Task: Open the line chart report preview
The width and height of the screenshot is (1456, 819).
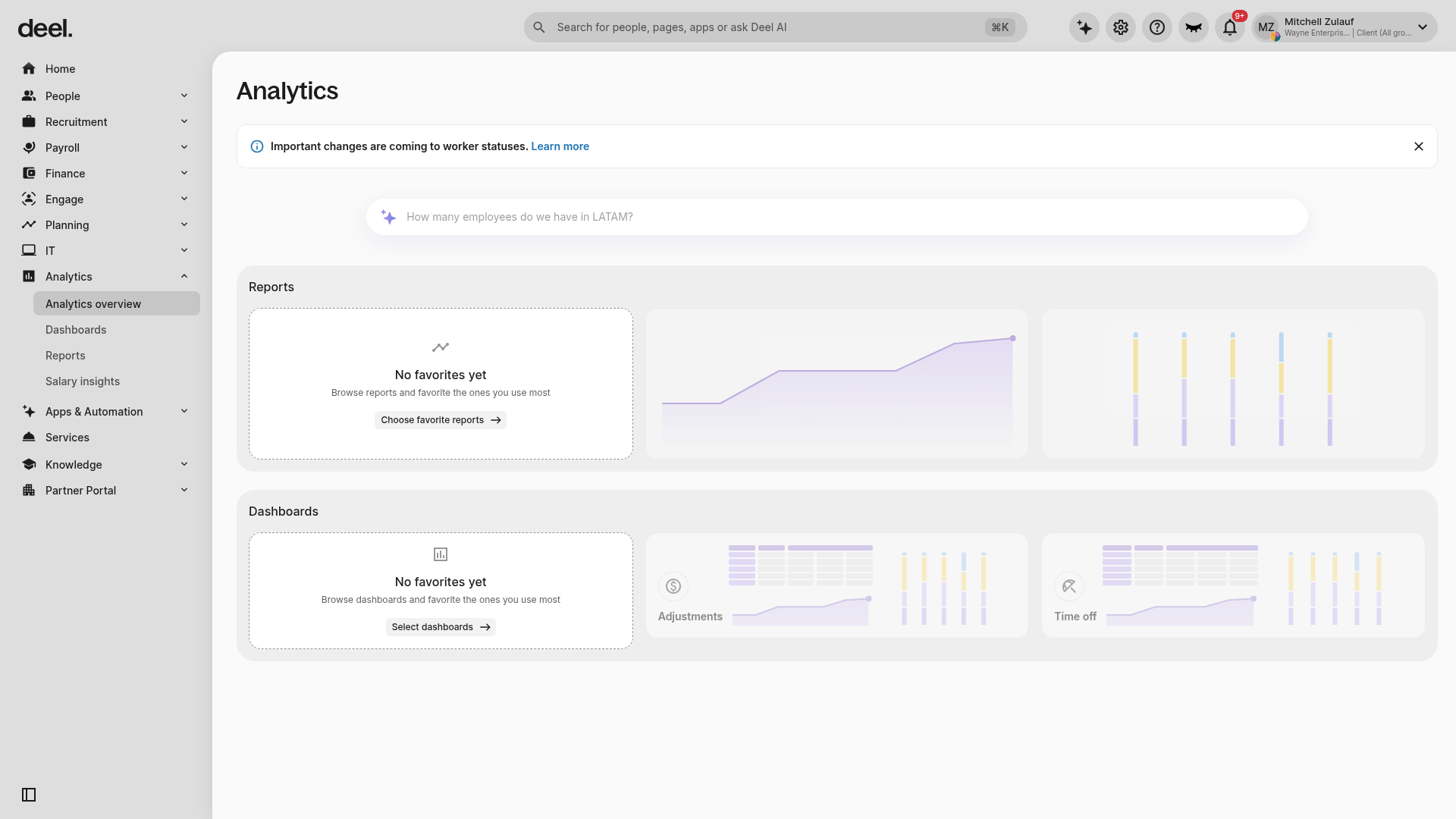Action: [837, 384]
